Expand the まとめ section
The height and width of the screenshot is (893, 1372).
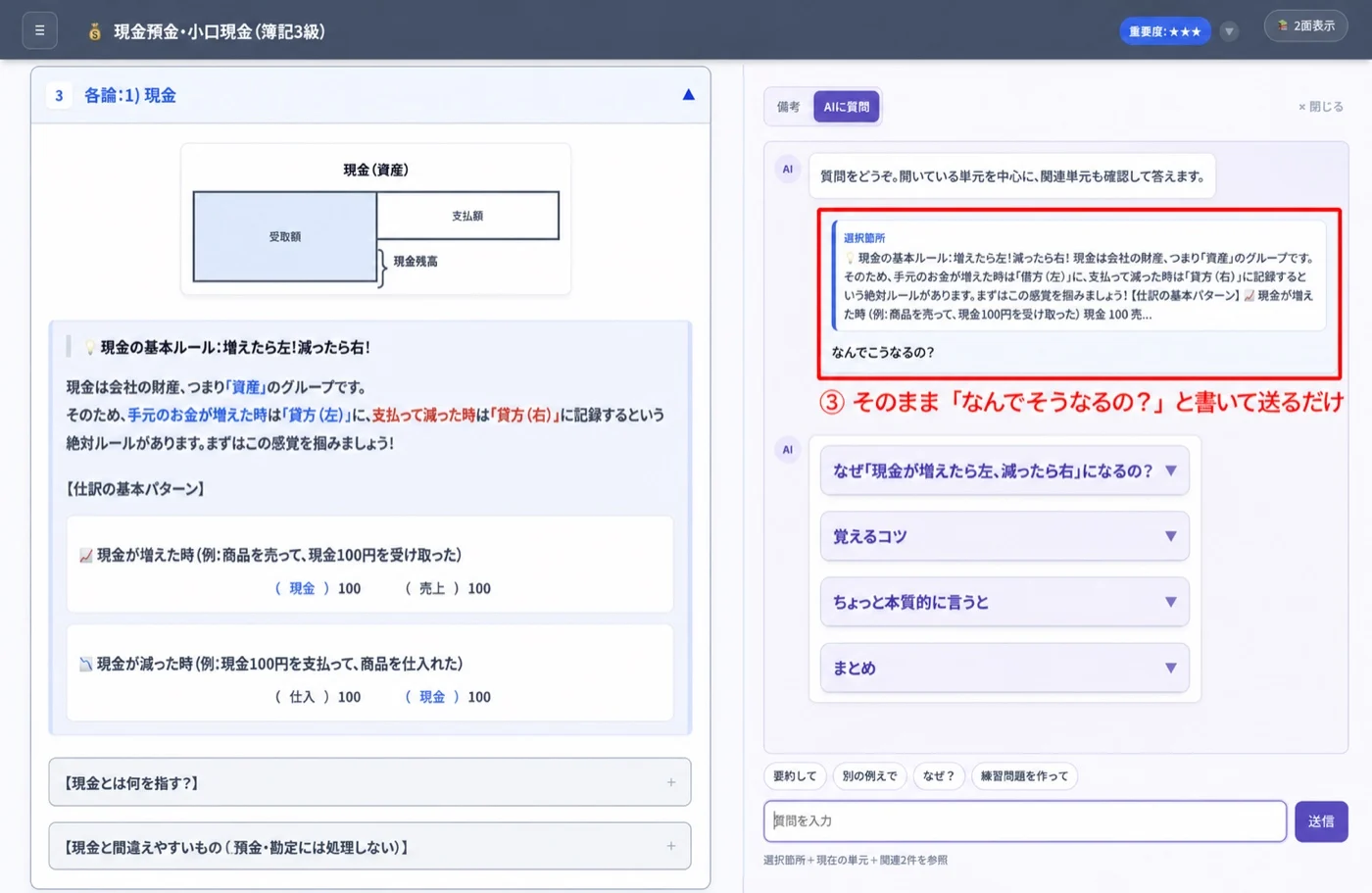click(1004, 668)
